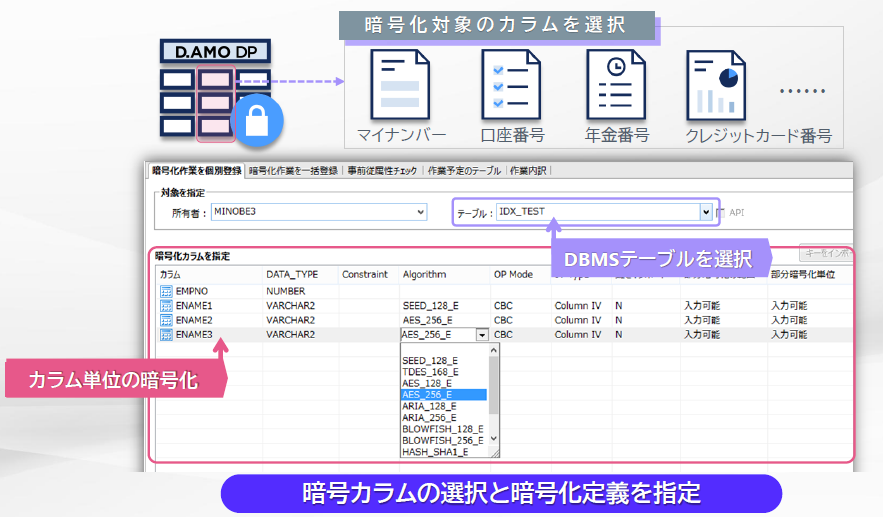Open the 所有者 MINOBE3 dropdown
The image size is (883, 517).
(420, 212)
